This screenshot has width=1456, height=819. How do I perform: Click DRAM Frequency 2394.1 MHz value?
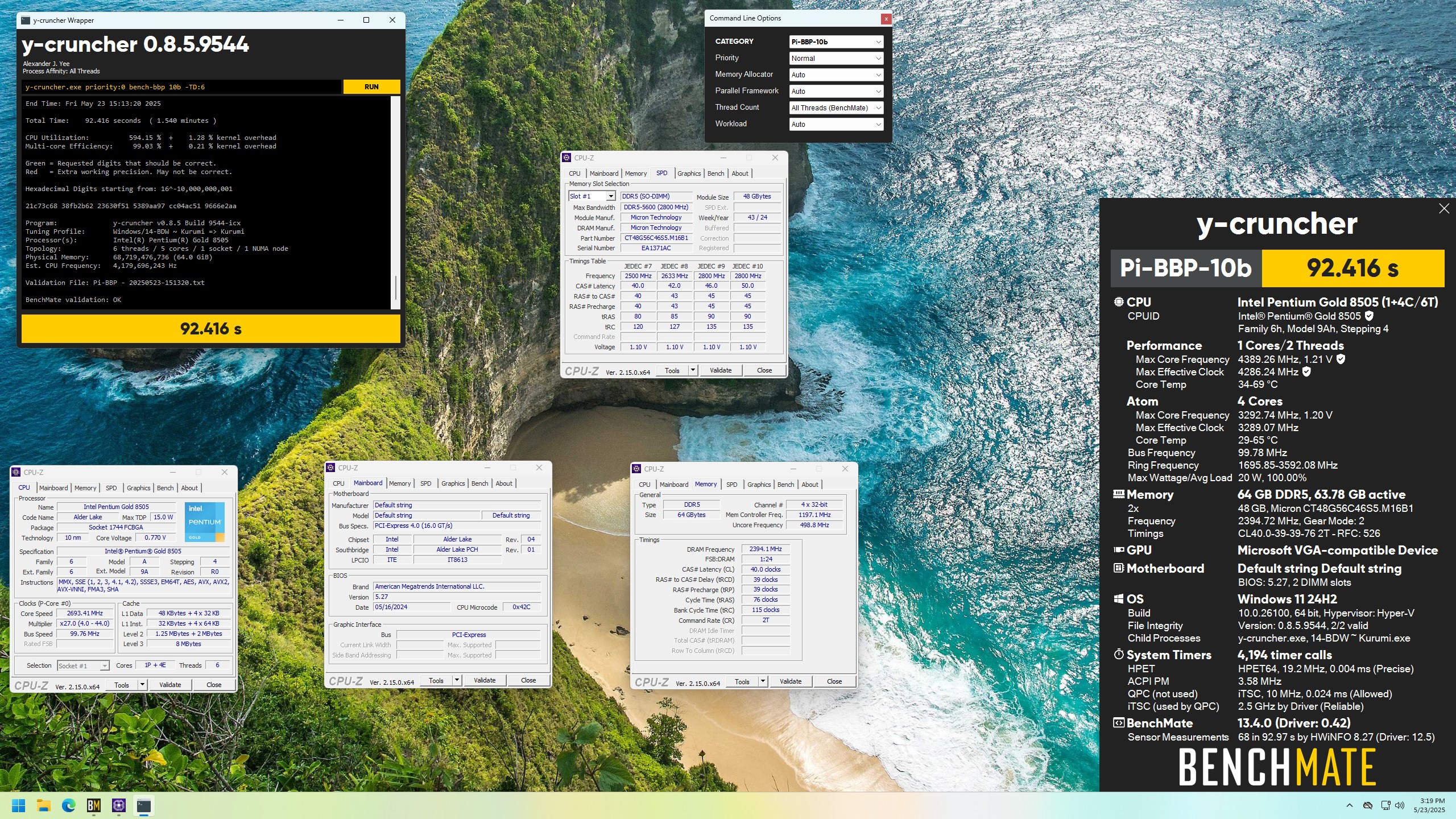tap(766, 549)
